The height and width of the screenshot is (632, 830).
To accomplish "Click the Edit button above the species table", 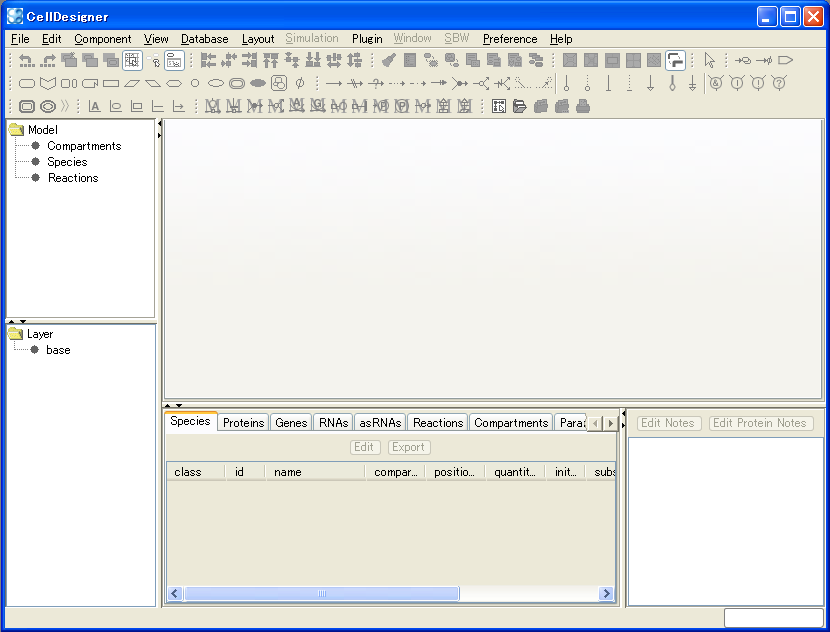I will click(x=364, y=447).
